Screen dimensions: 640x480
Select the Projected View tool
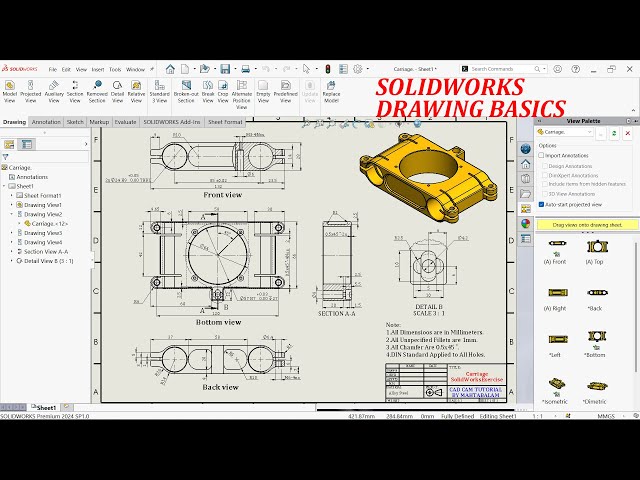(31, 91)
